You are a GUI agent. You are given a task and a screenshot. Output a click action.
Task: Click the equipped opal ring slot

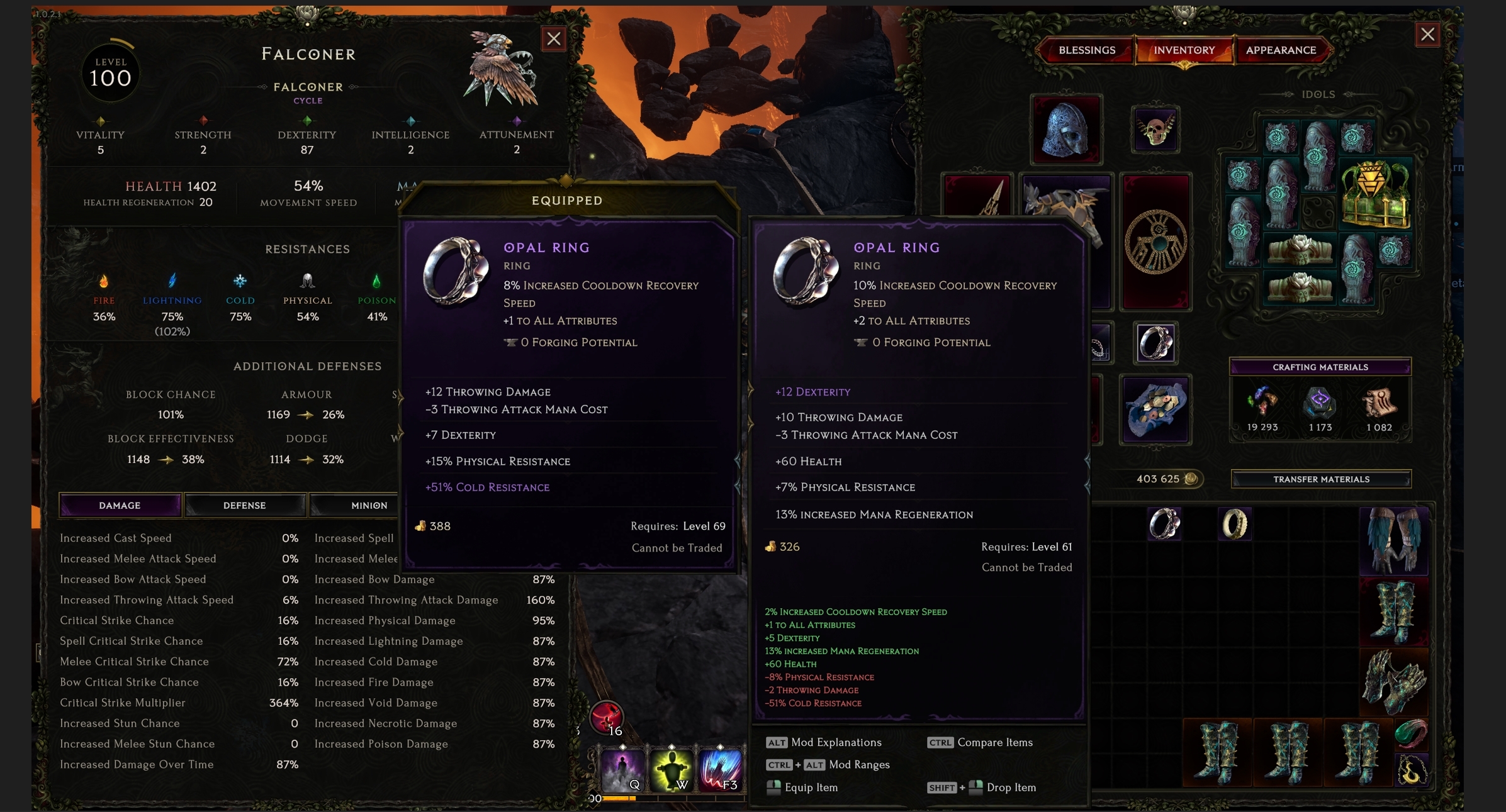(1155, 343)
